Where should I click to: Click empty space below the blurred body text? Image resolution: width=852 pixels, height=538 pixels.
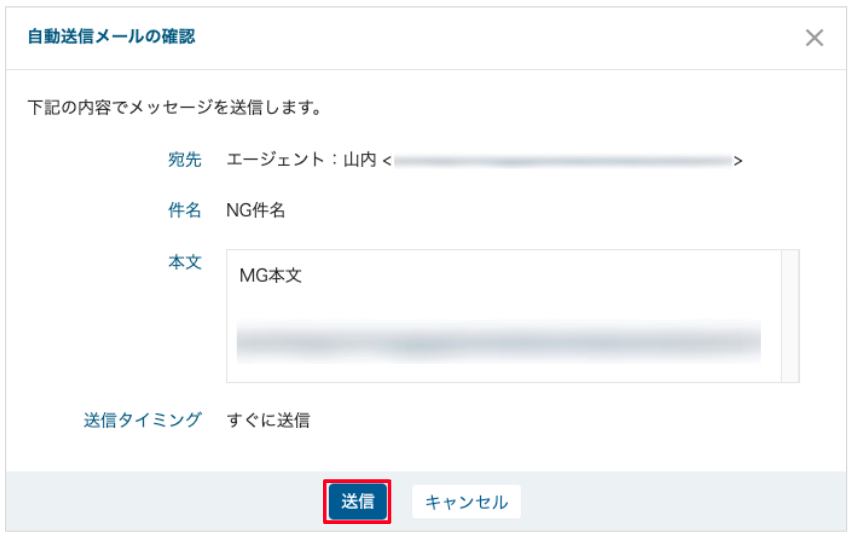pyautogui.click(x=498, y=370)
